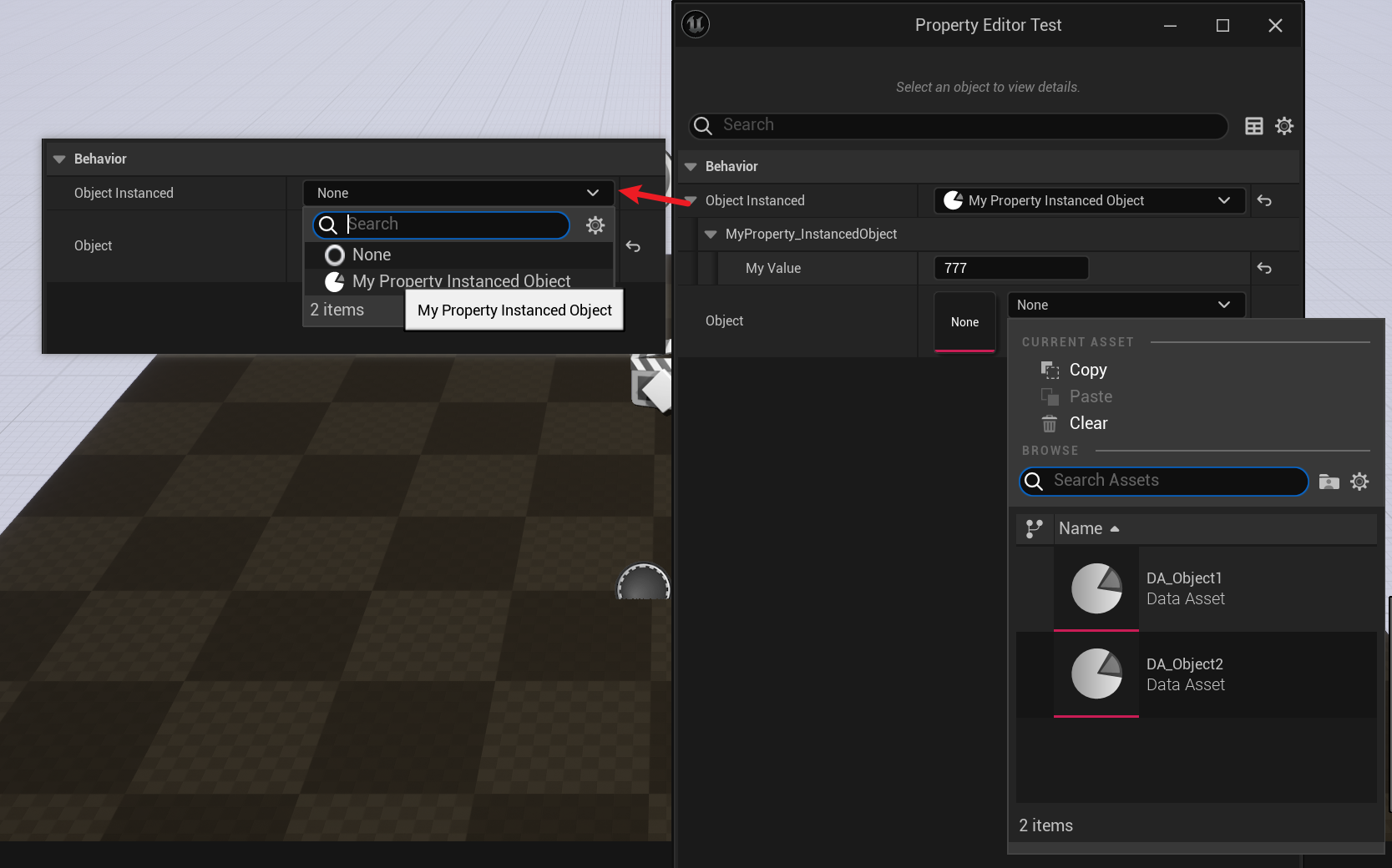
Task: Open the My Property Instanced Object dropdown
Action: 1088,201
